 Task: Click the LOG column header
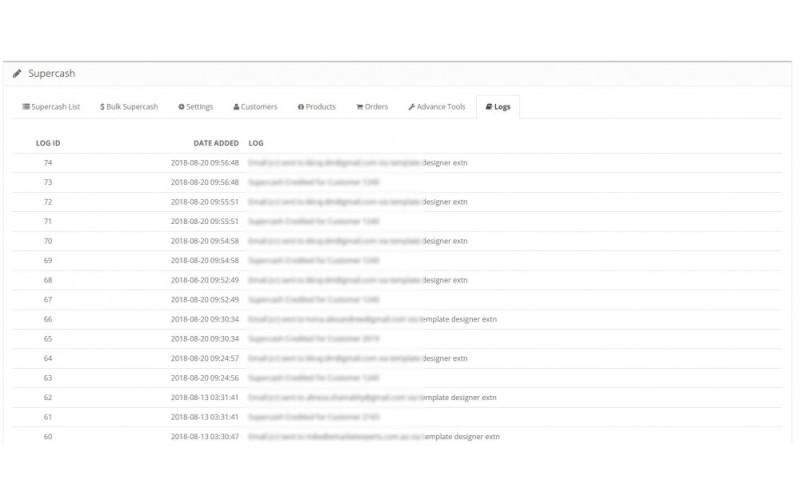[x=256, y=143]
